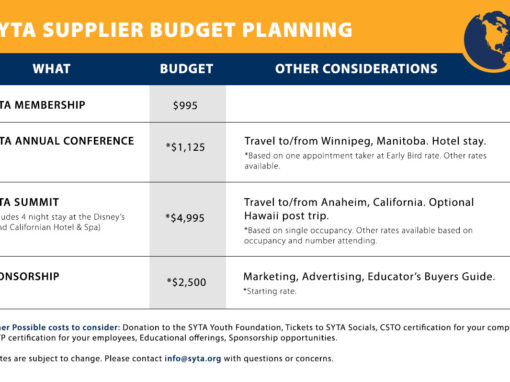The image size is (510, 382).
Task: Open the info@syta.org email link
Action: point(193,359)
